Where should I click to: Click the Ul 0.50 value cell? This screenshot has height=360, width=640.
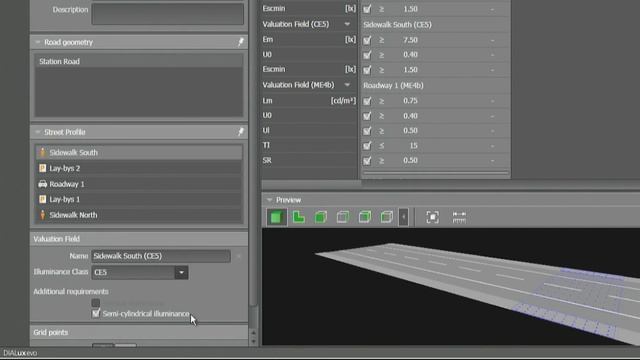pos(410,131)
